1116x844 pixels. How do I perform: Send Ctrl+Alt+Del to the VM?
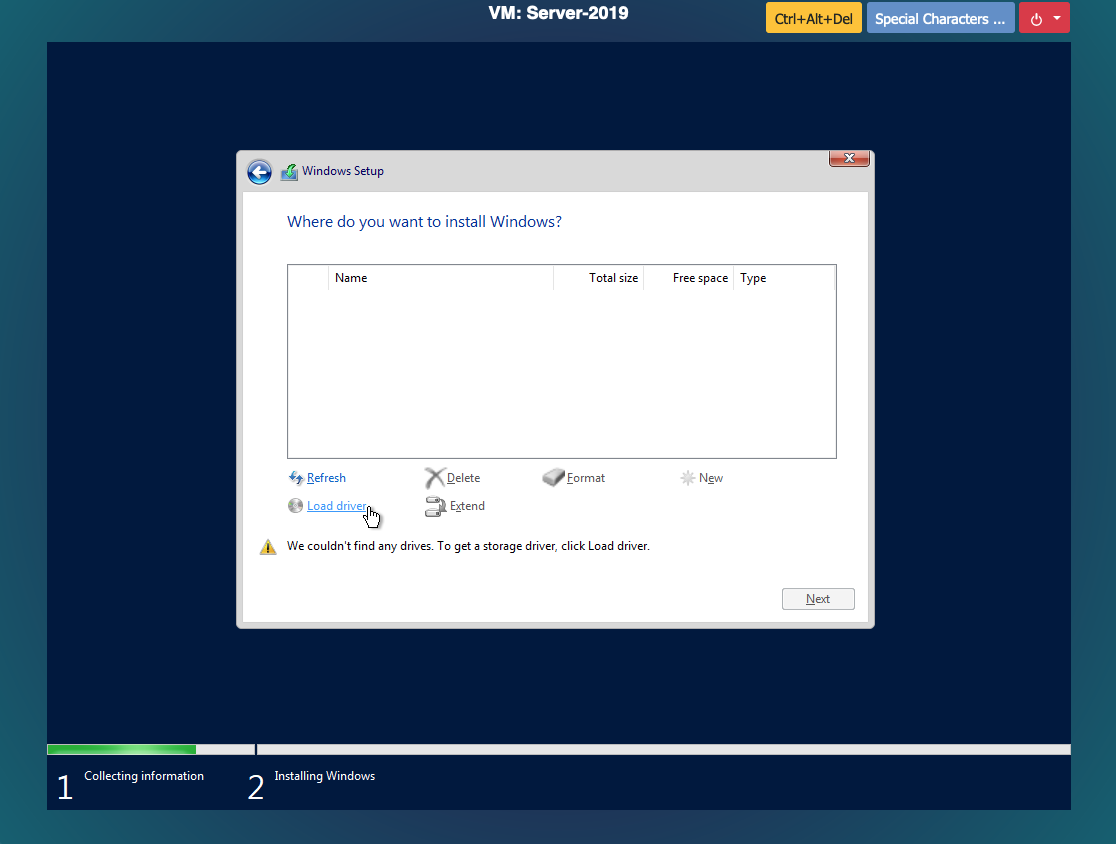814,19
